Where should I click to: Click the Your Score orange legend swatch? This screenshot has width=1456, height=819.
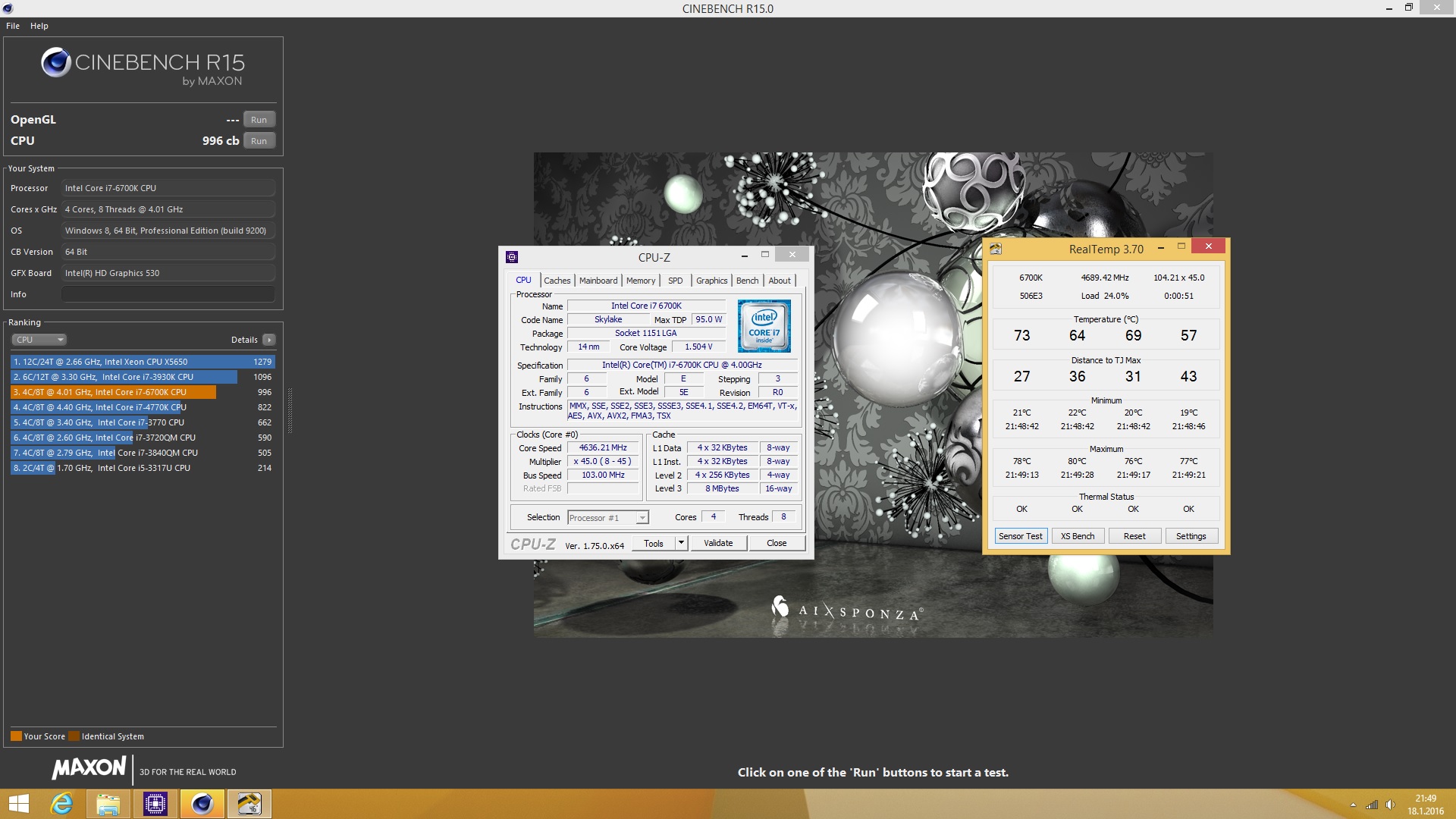16,736
